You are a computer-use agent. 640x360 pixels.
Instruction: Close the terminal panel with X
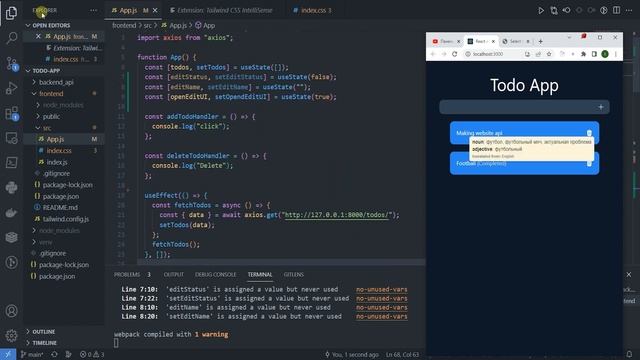click(629, 274)
